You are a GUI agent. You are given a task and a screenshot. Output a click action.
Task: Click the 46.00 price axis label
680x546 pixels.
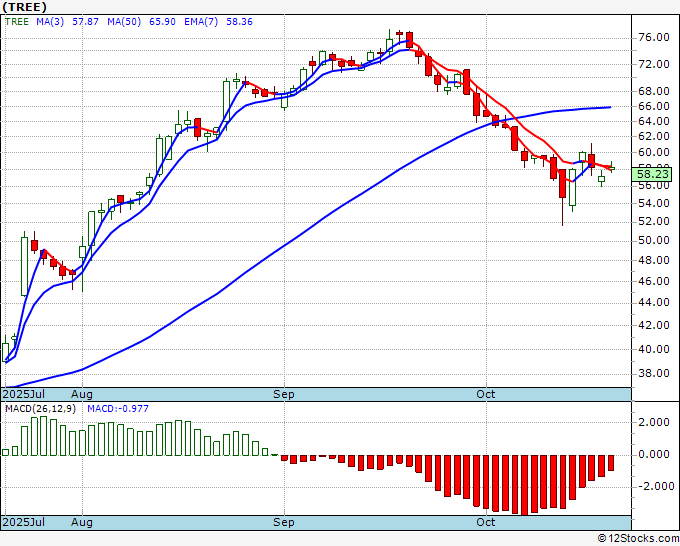(x=654, y=281)
